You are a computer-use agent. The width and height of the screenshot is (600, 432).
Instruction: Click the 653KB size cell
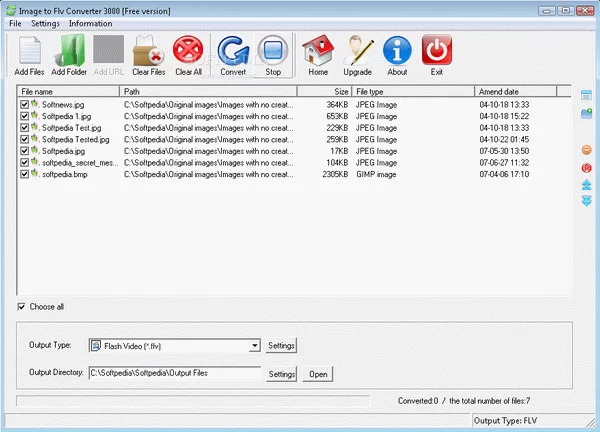tap(337, 116)
